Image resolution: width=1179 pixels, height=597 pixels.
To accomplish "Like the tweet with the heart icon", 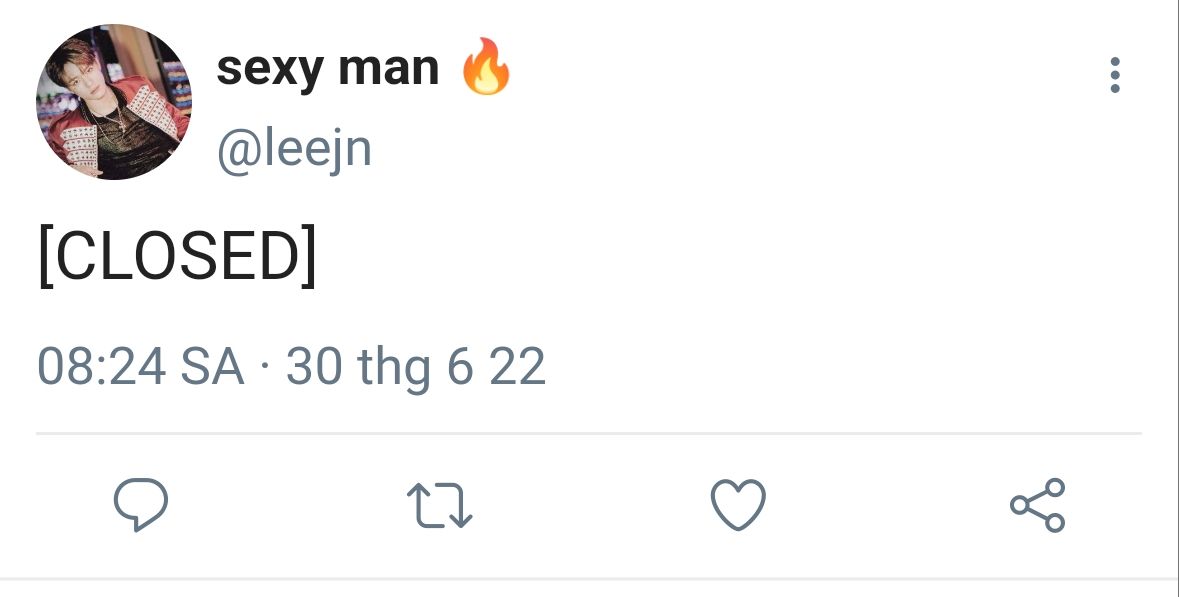I will pos(738,505).
